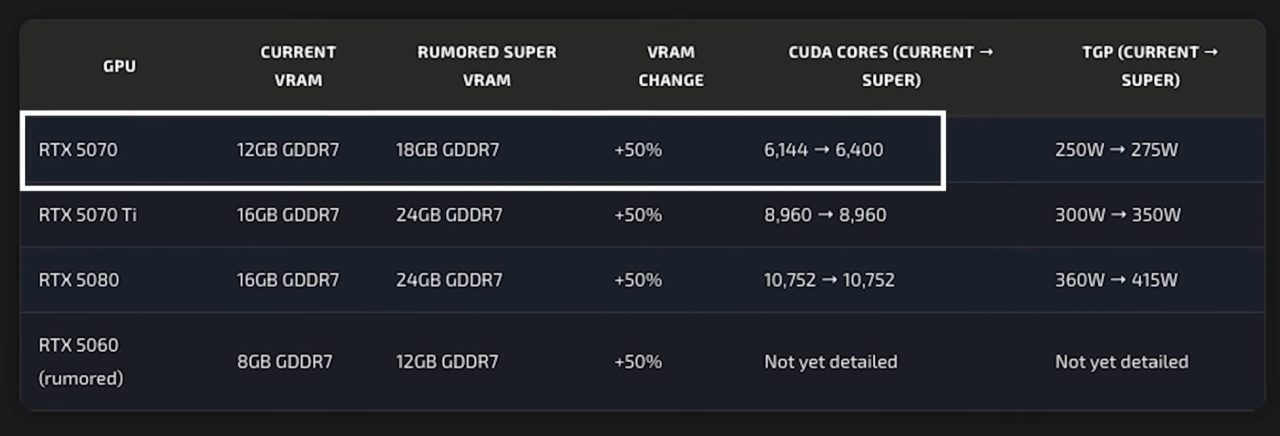
Task: Select the Current VRAM column header
Action: pyautogui.click(x=298, y=66)
